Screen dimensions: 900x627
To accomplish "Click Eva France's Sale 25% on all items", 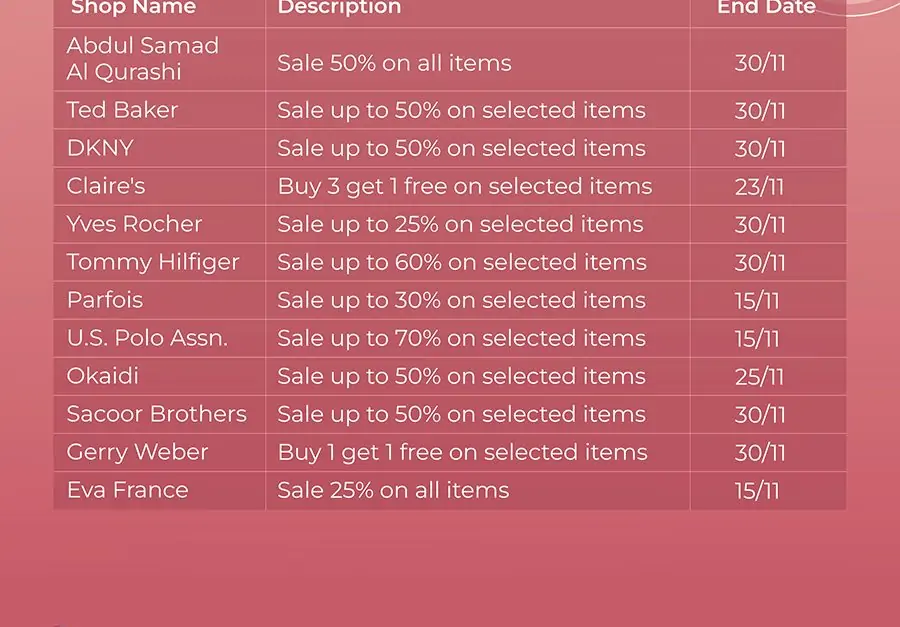I will click(393, 490).
